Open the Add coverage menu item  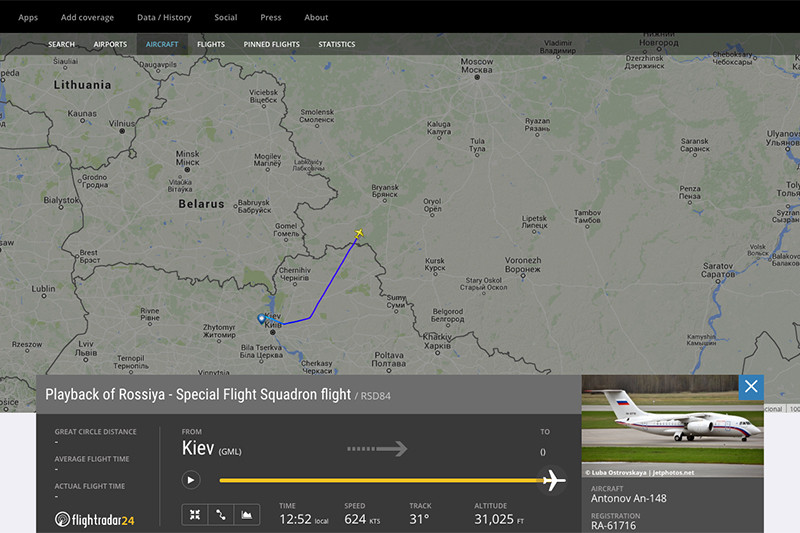click(x=87, y=17)
